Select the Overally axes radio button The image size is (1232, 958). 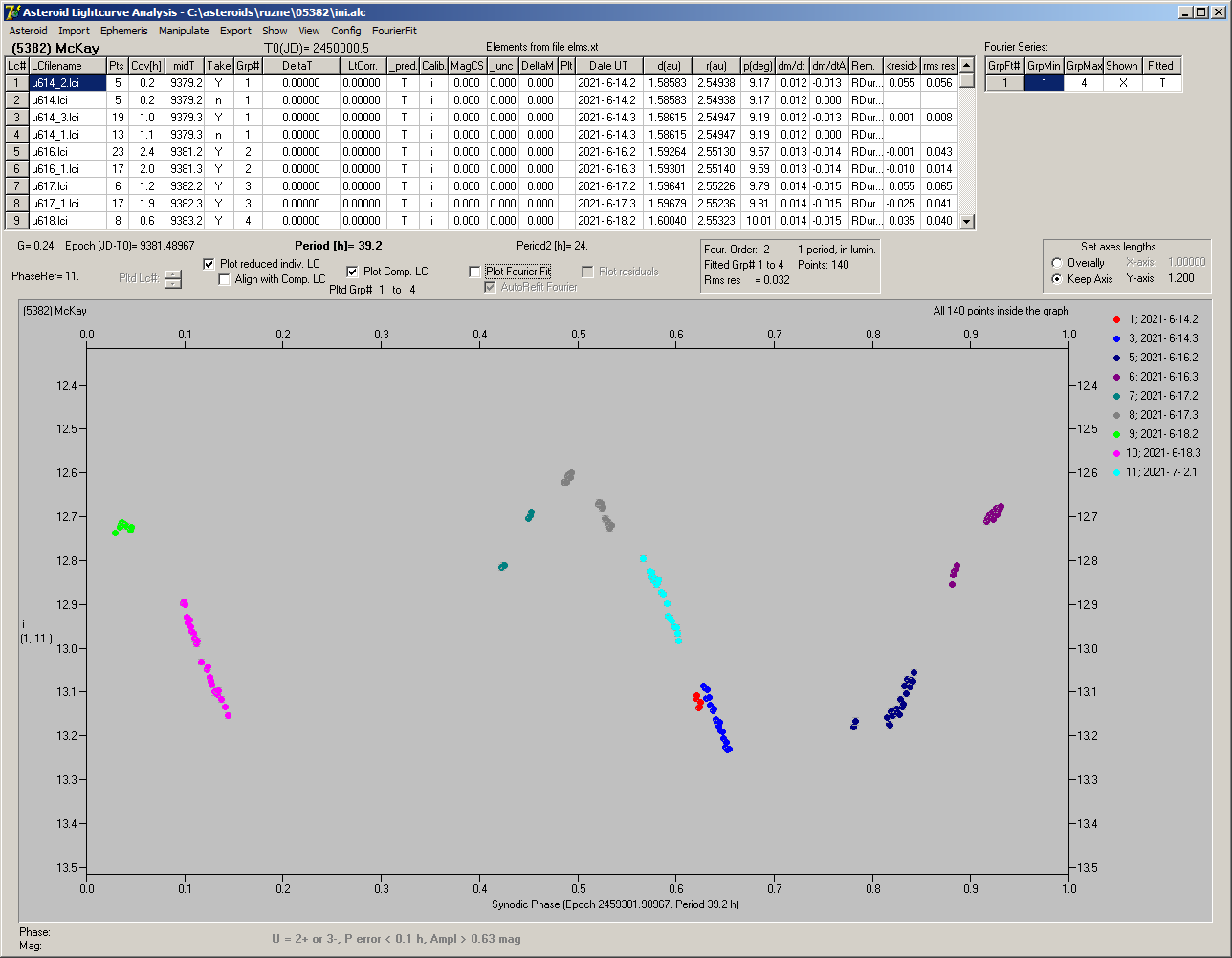coord(1057,263)
